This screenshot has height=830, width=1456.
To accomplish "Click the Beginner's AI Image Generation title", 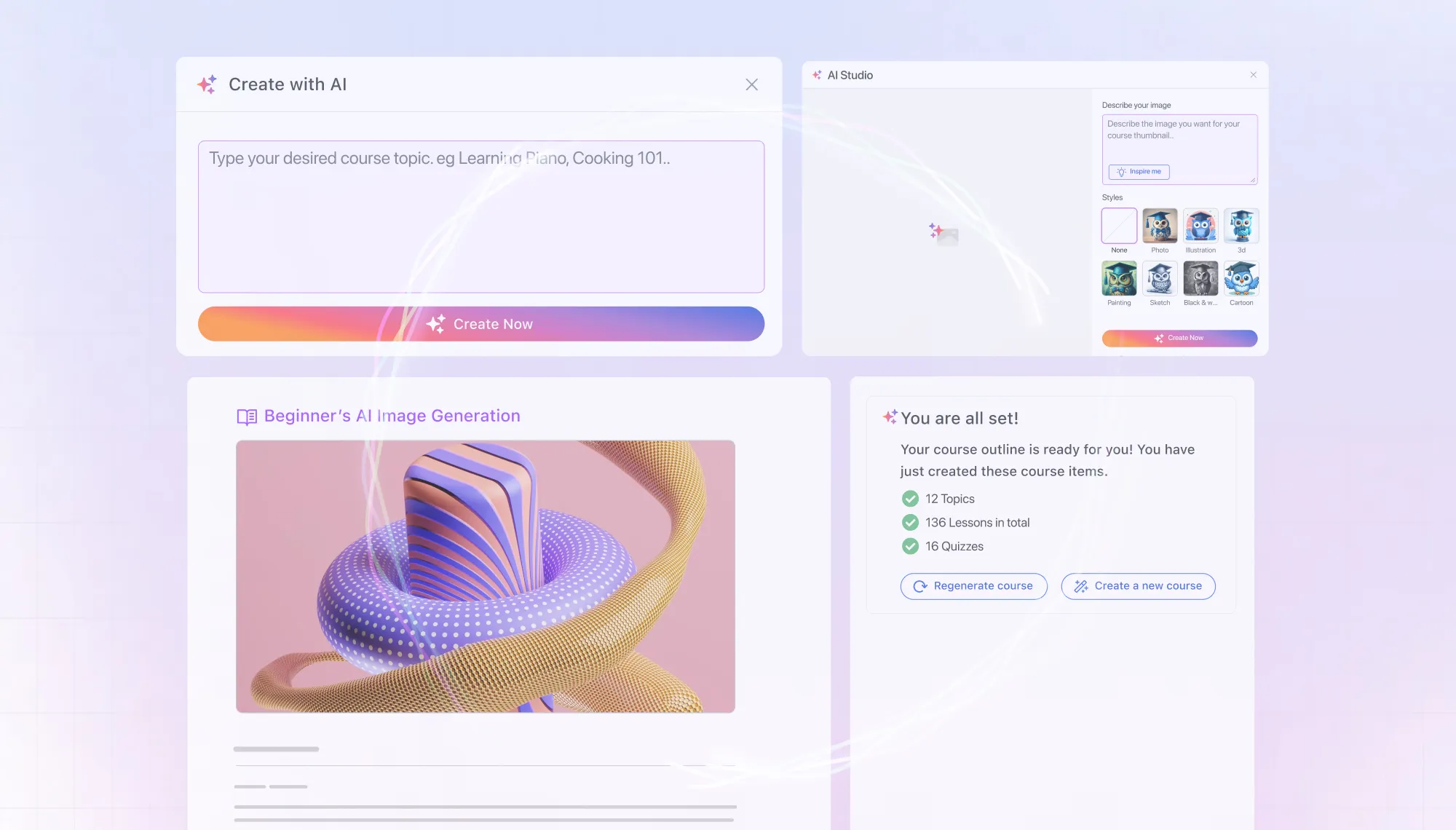I will point(392,416).
